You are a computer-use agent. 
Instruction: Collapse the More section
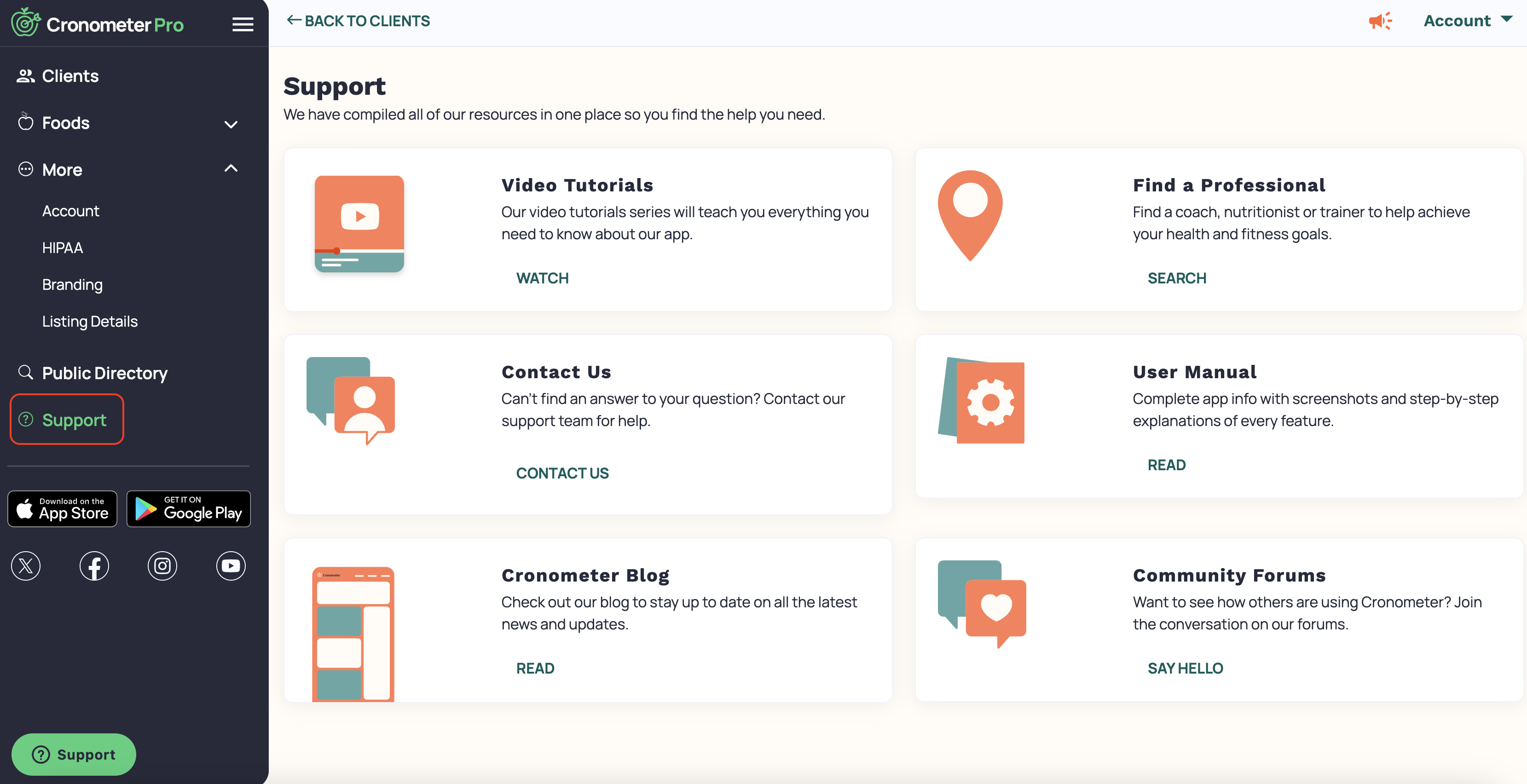231,169
